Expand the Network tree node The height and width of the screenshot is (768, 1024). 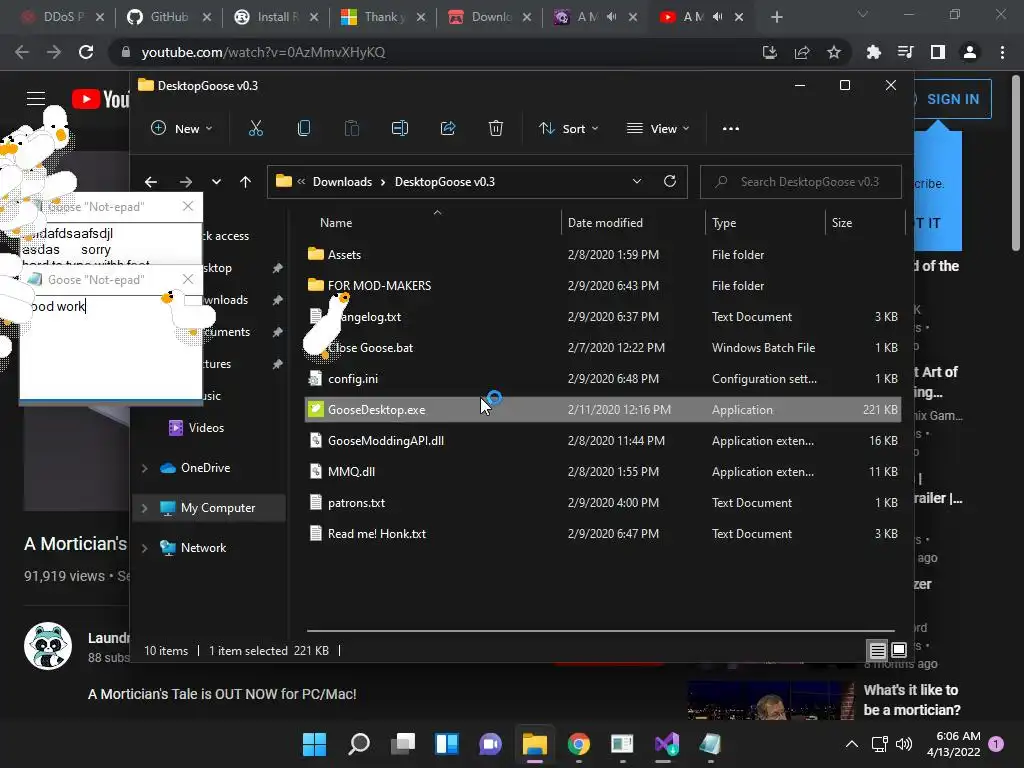[x=144, y=548]
